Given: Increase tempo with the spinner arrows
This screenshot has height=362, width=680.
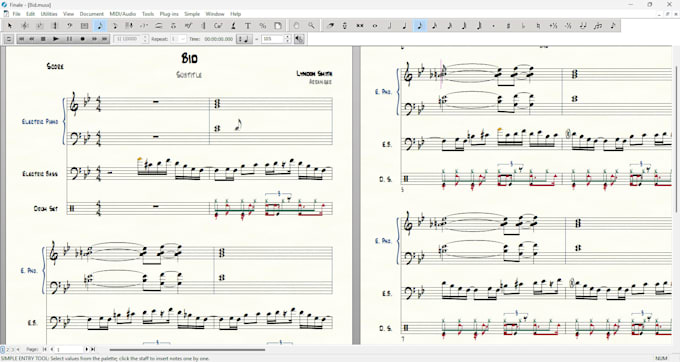Looking at the screenshot, I should [287, 37].
